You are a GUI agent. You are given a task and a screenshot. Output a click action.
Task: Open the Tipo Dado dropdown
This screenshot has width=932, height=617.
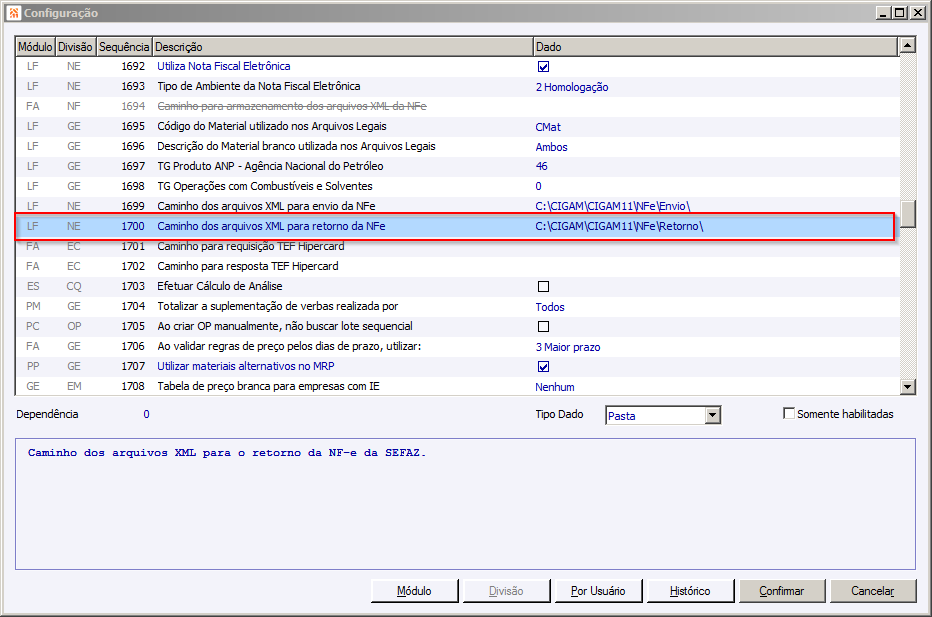coord(713,415)
